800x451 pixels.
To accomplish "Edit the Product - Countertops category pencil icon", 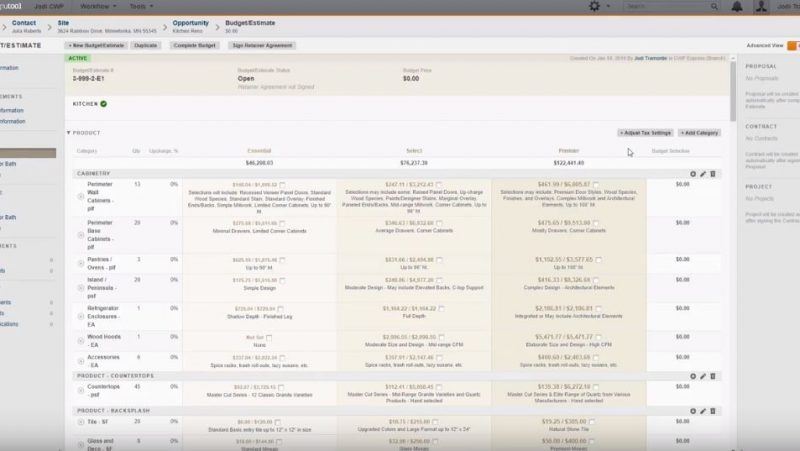I will [702, 376].
